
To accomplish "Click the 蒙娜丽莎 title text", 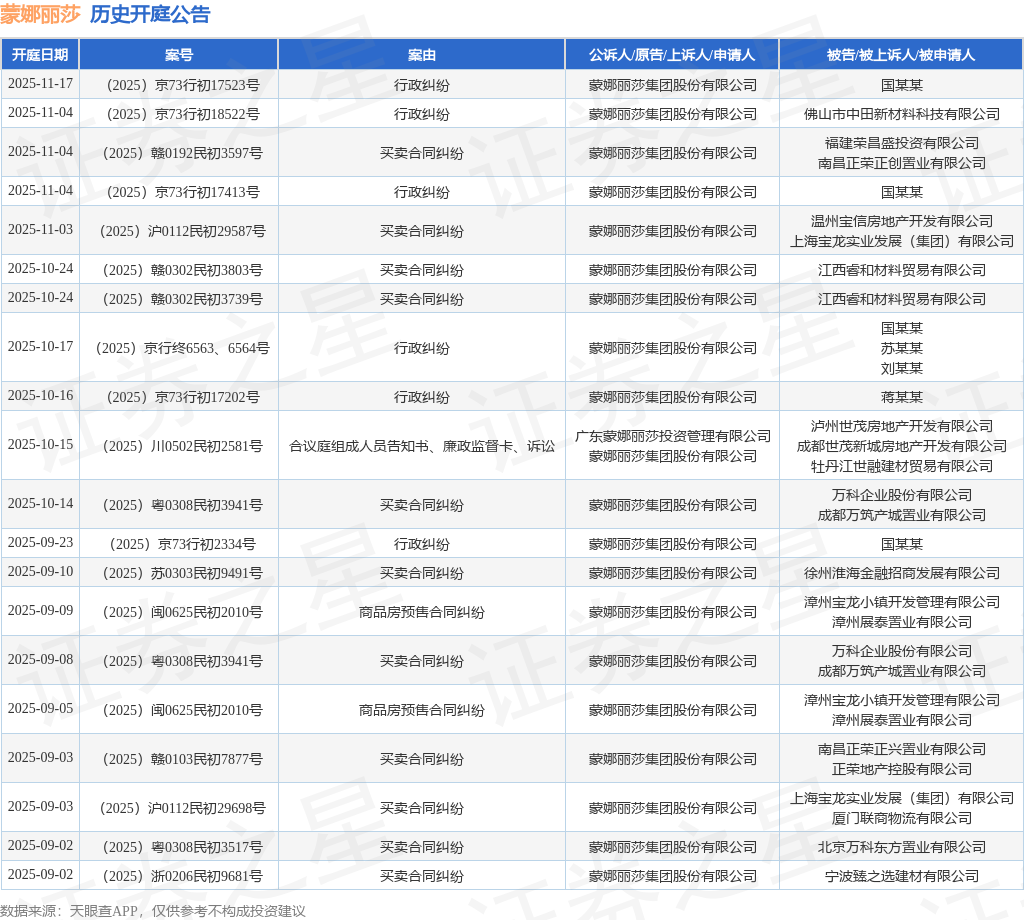I will (x=40, y=14).
